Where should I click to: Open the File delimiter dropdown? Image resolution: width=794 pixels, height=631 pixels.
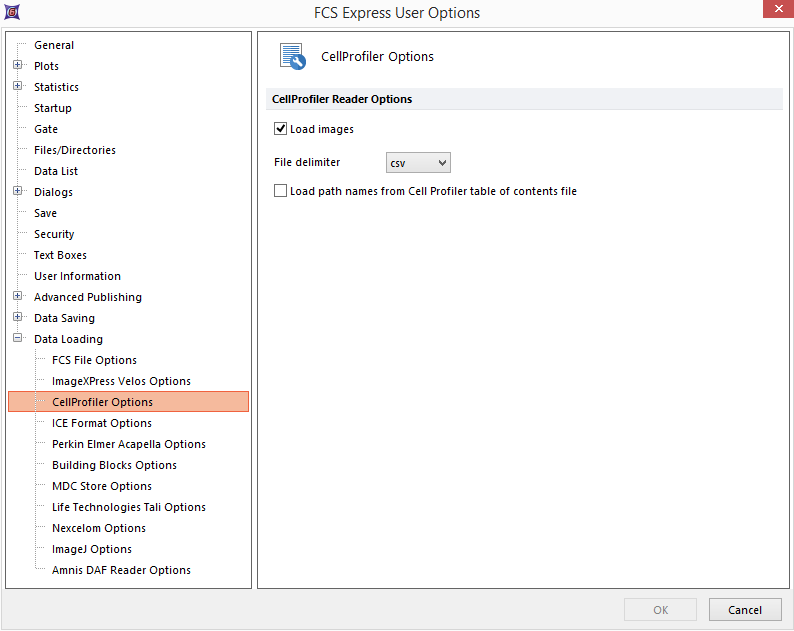[x=418, y=162]
